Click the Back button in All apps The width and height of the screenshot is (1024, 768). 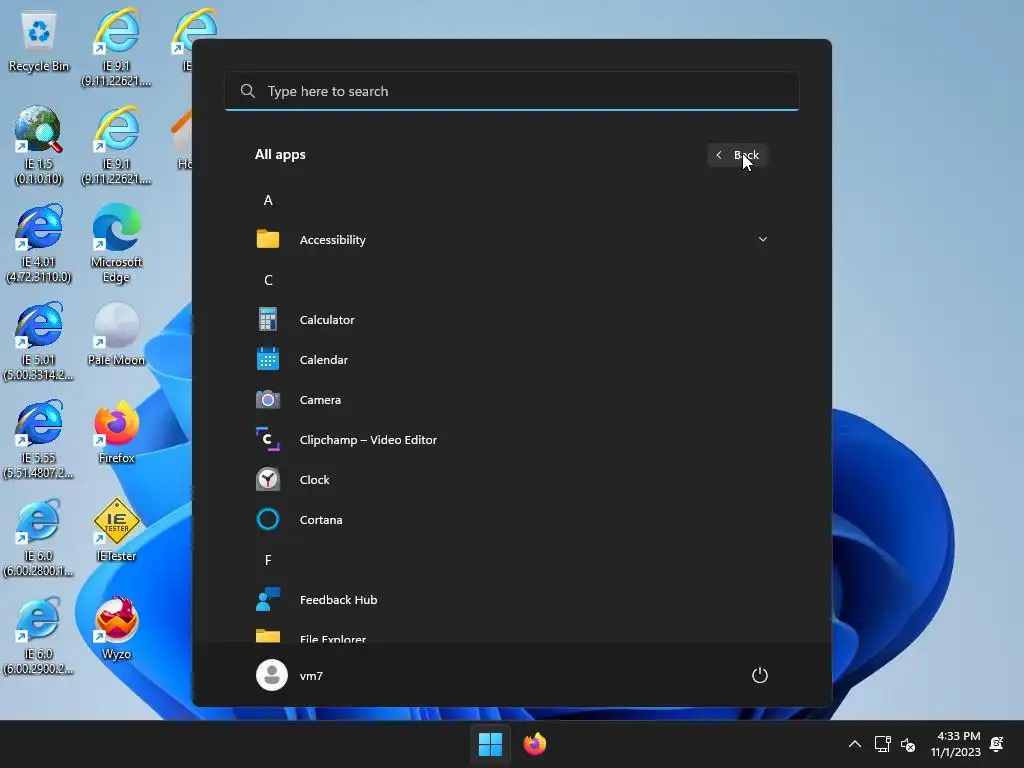pos(737,155)
